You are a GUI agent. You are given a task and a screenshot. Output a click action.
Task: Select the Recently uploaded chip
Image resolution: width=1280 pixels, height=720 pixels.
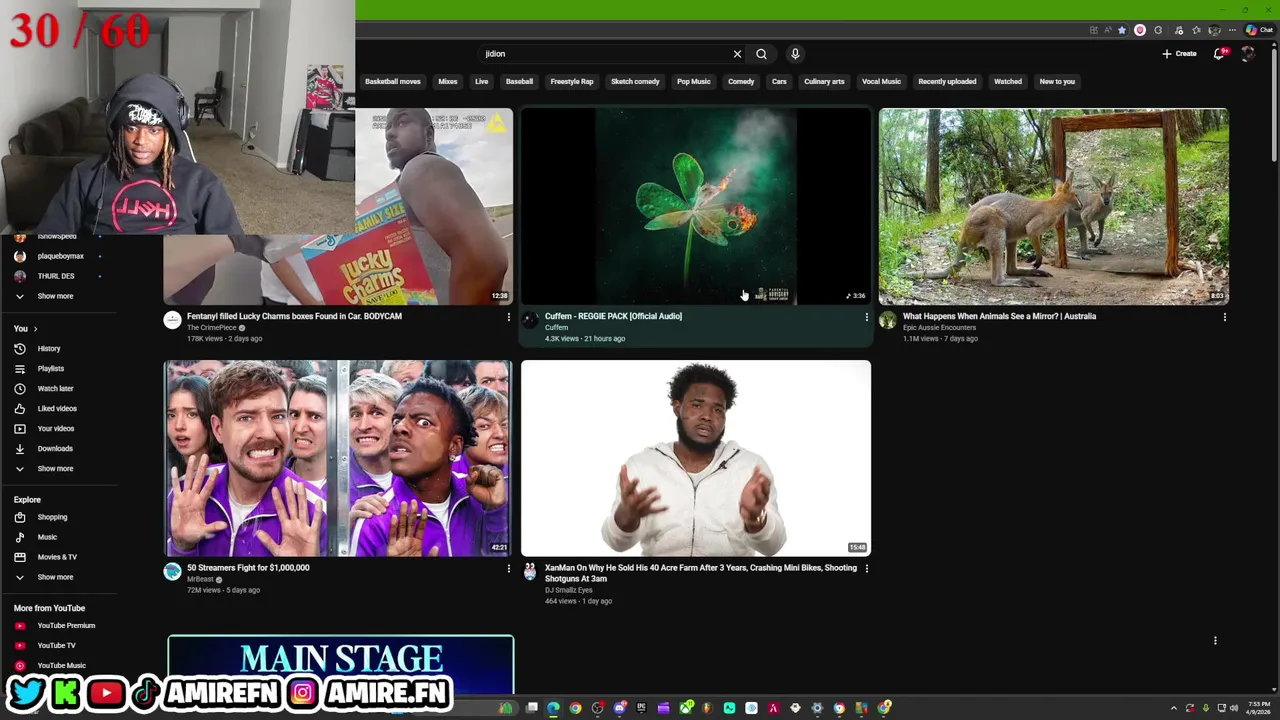pyautogui.click(x=947, y=81)
